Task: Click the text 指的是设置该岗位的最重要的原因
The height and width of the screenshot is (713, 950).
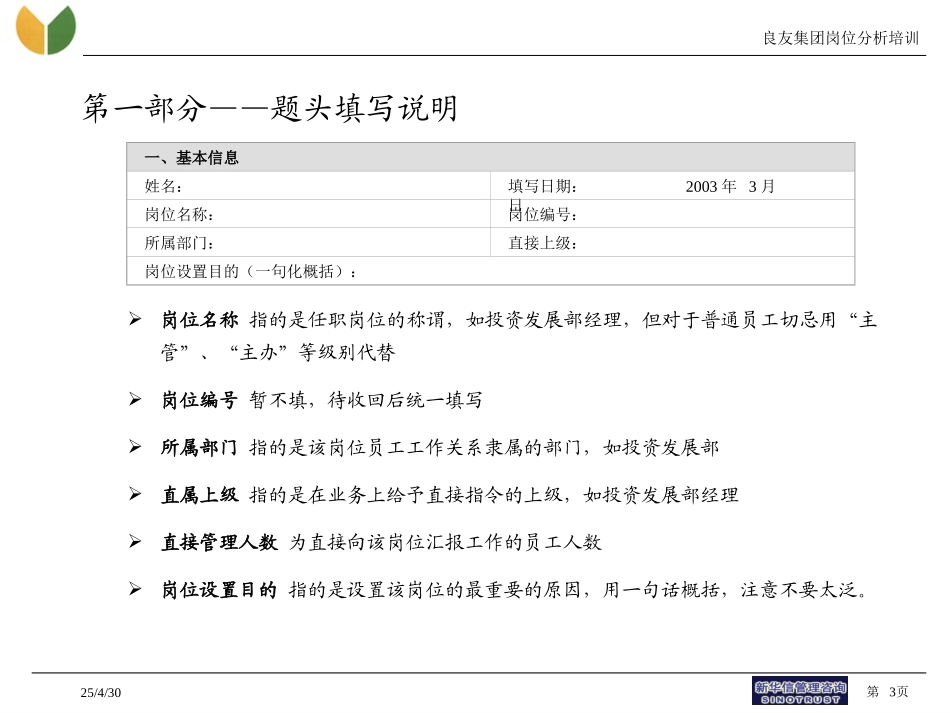Action: (x=434, y=589)
